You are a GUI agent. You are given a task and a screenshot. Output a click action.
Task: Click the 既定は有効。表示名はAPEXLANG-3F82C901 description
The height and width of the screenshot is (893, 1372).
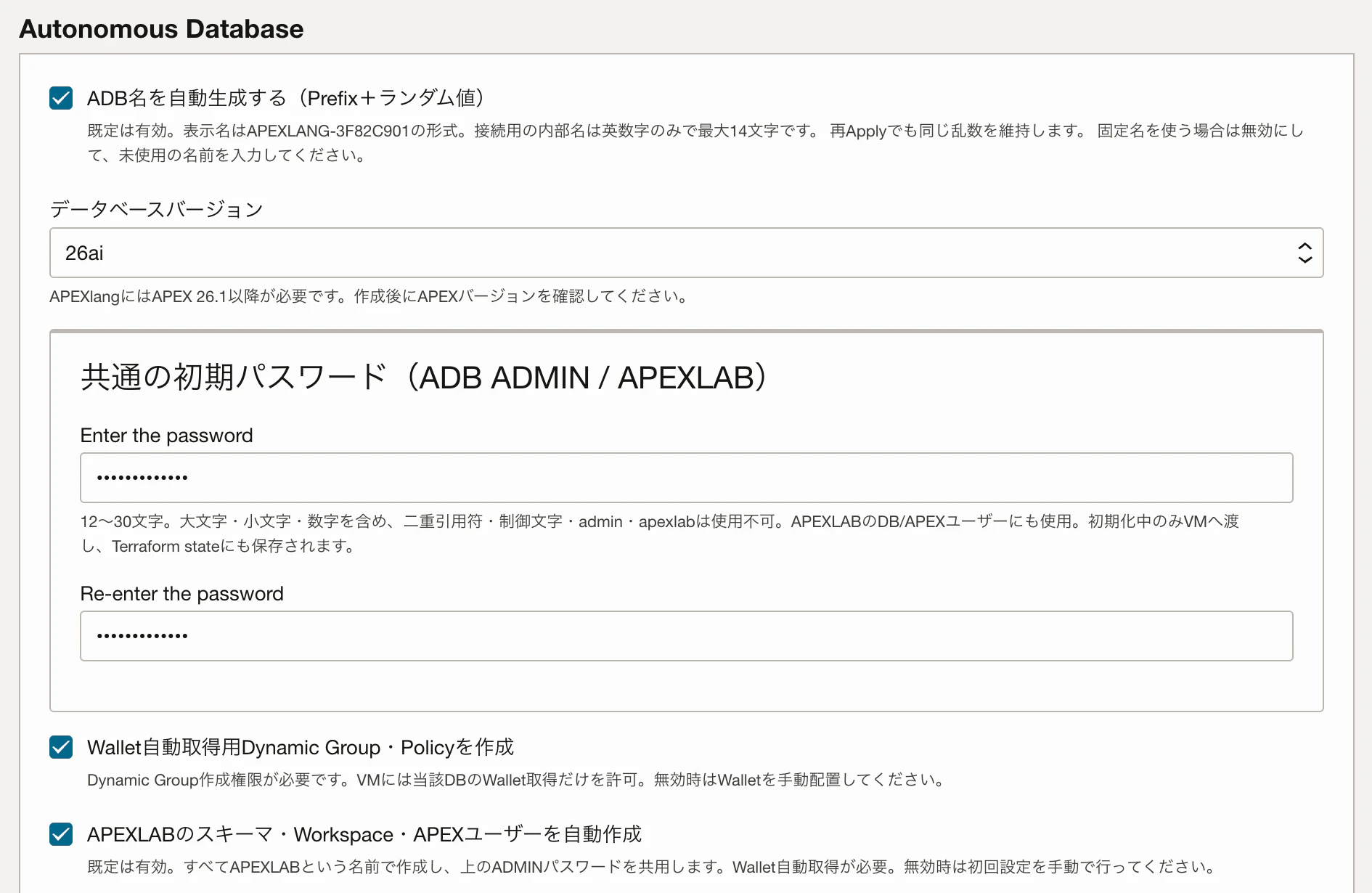(695, 143)
